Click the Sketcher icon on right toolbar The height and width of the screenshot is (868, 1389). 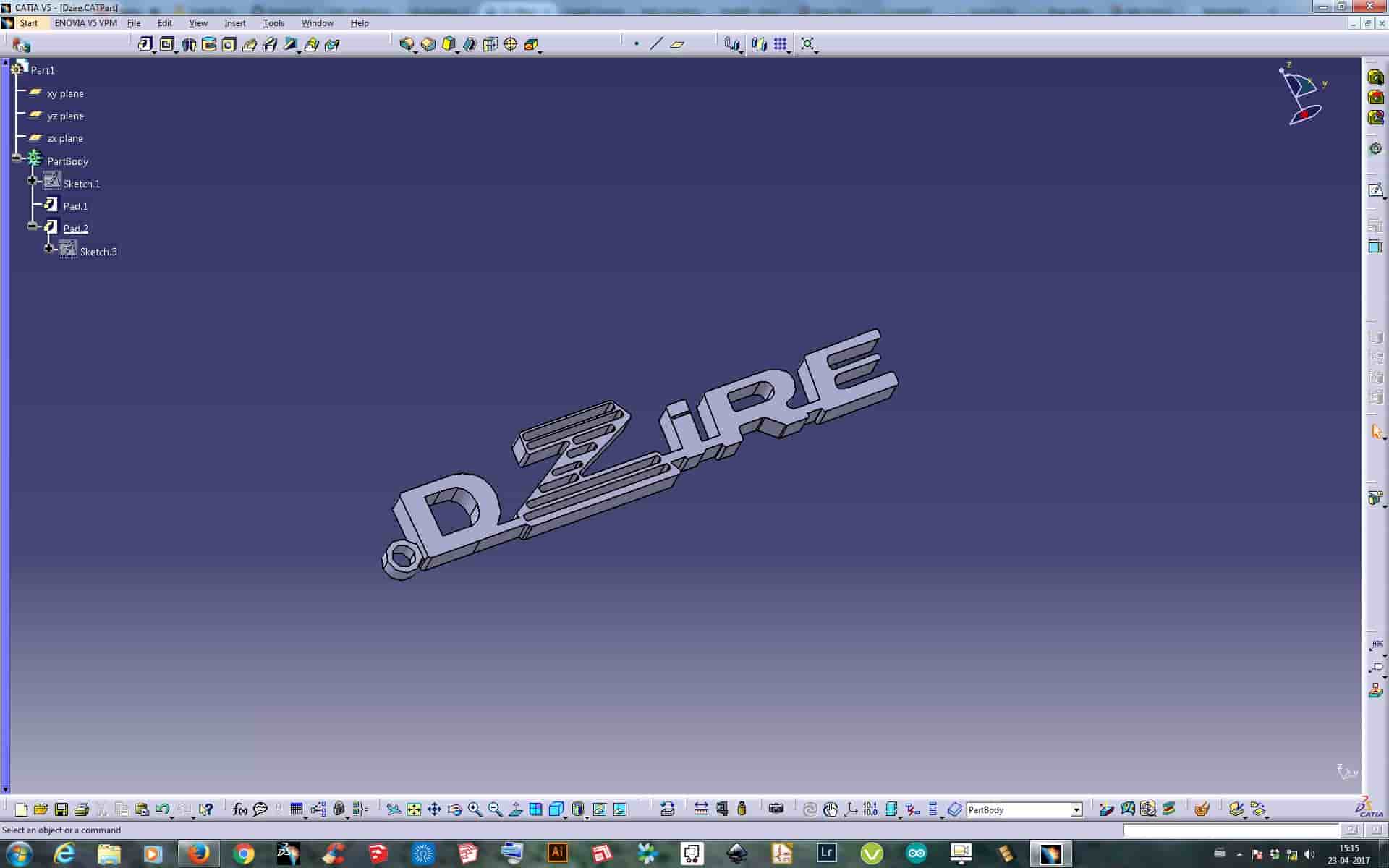[1375, 190]
